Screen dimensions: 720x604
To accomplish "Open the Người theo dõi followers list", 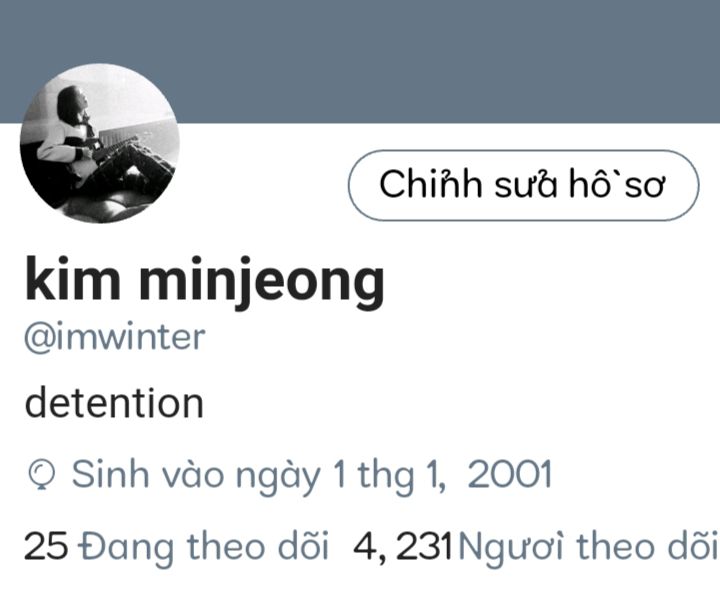I will pyautogui.click(x=588, y=547).
